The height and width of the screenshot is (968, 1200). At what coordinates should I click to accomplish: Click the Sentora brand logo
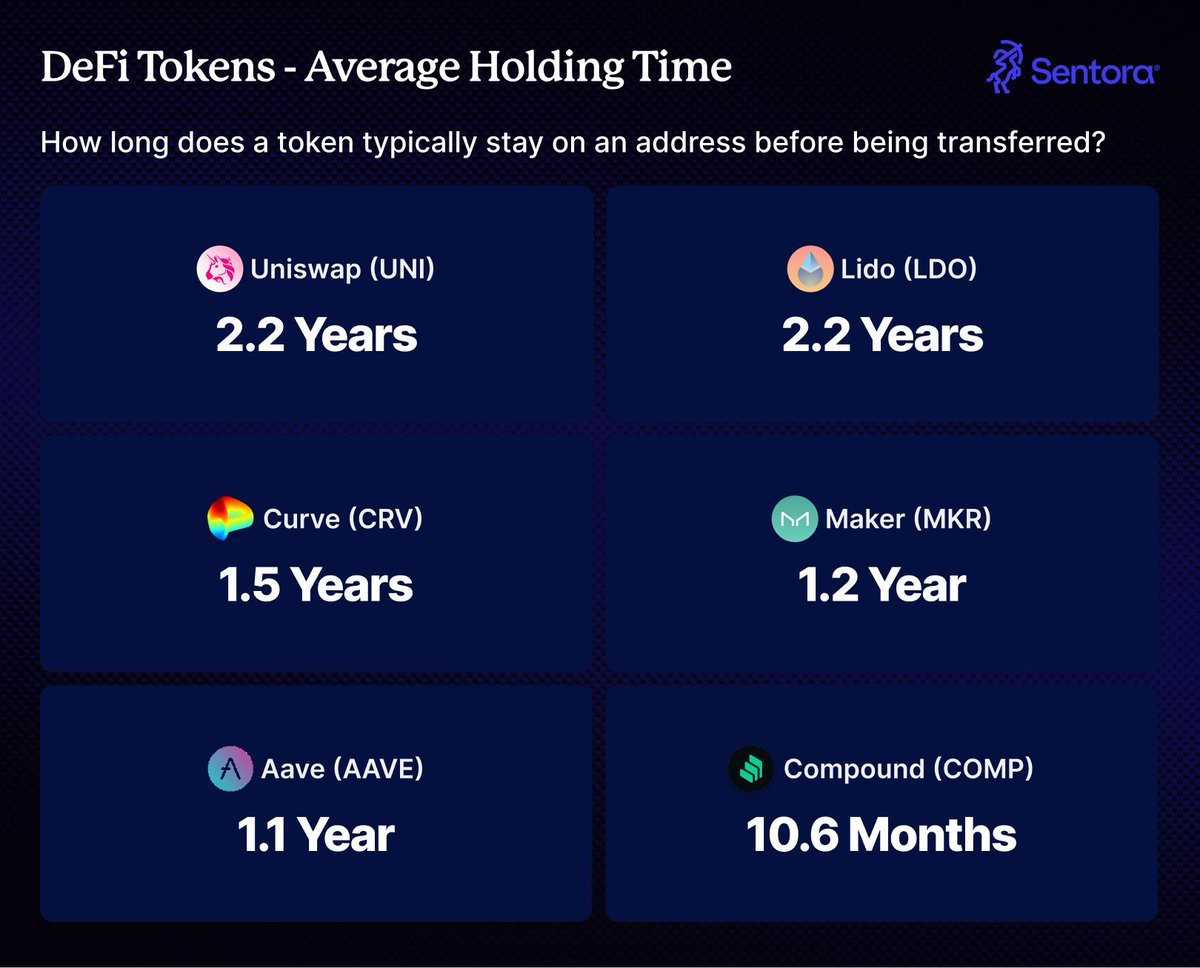pyautogui.click(x=1072, y=70)
